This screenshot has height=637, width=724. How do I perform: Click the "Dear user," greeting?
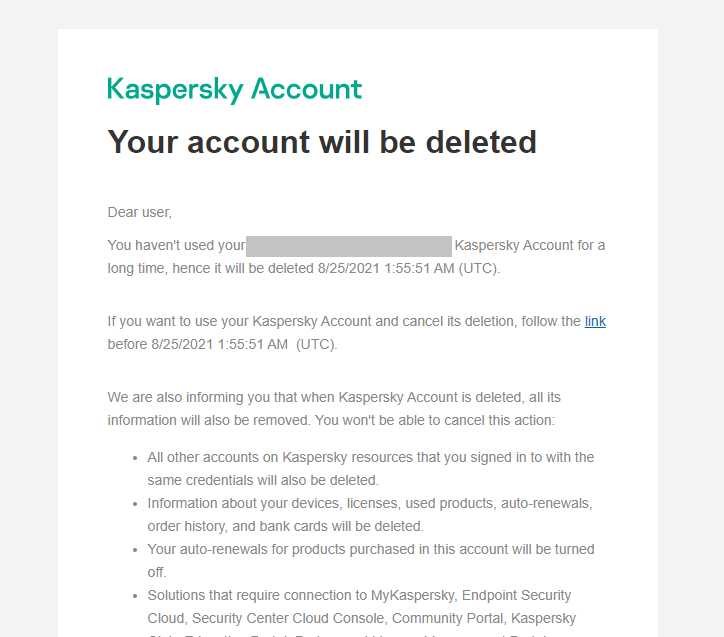[x=139, y=212]
